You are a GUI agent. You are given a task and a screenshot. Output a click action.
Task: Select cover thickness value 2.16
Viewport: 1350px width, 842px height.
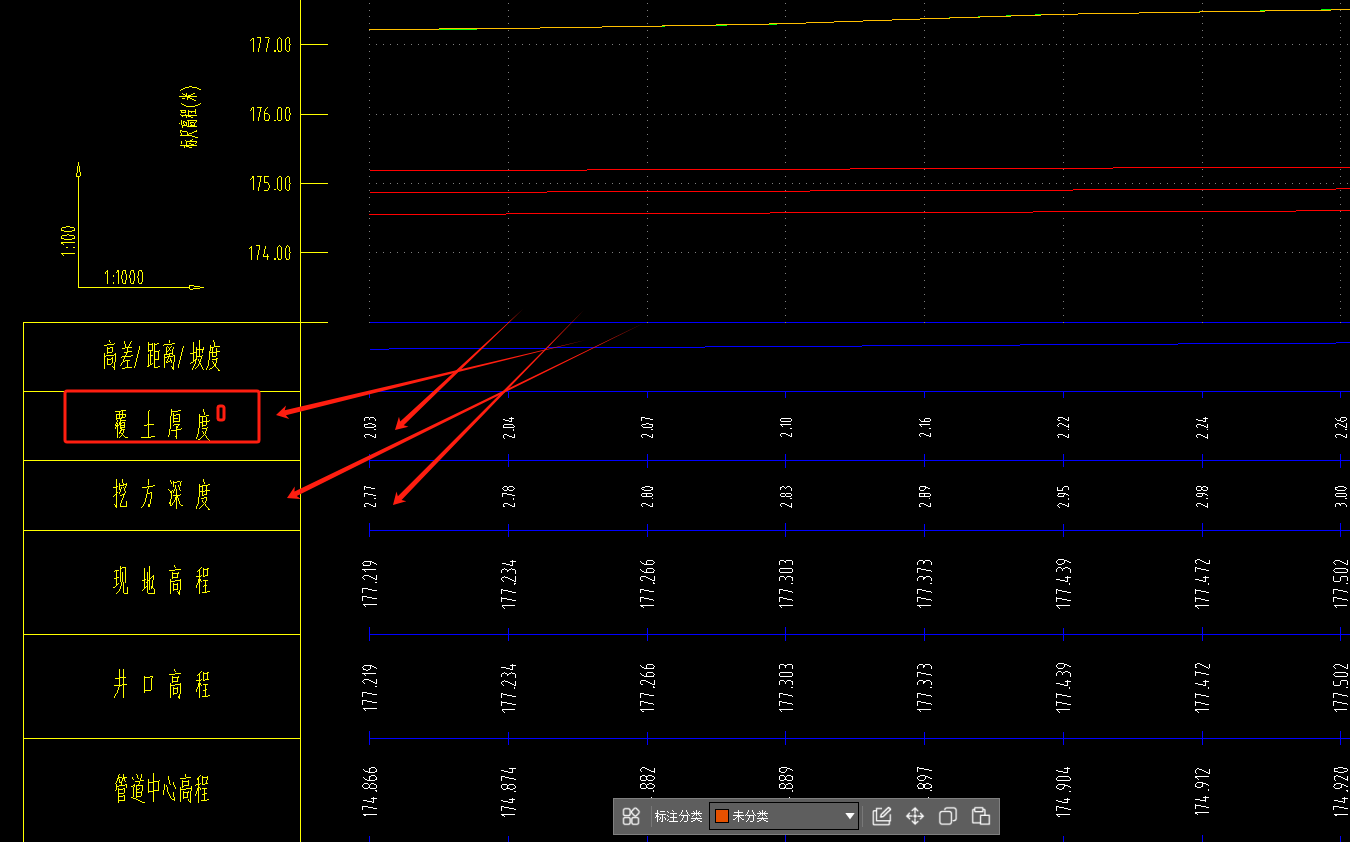pyautogui.click(x=925, y=427)
